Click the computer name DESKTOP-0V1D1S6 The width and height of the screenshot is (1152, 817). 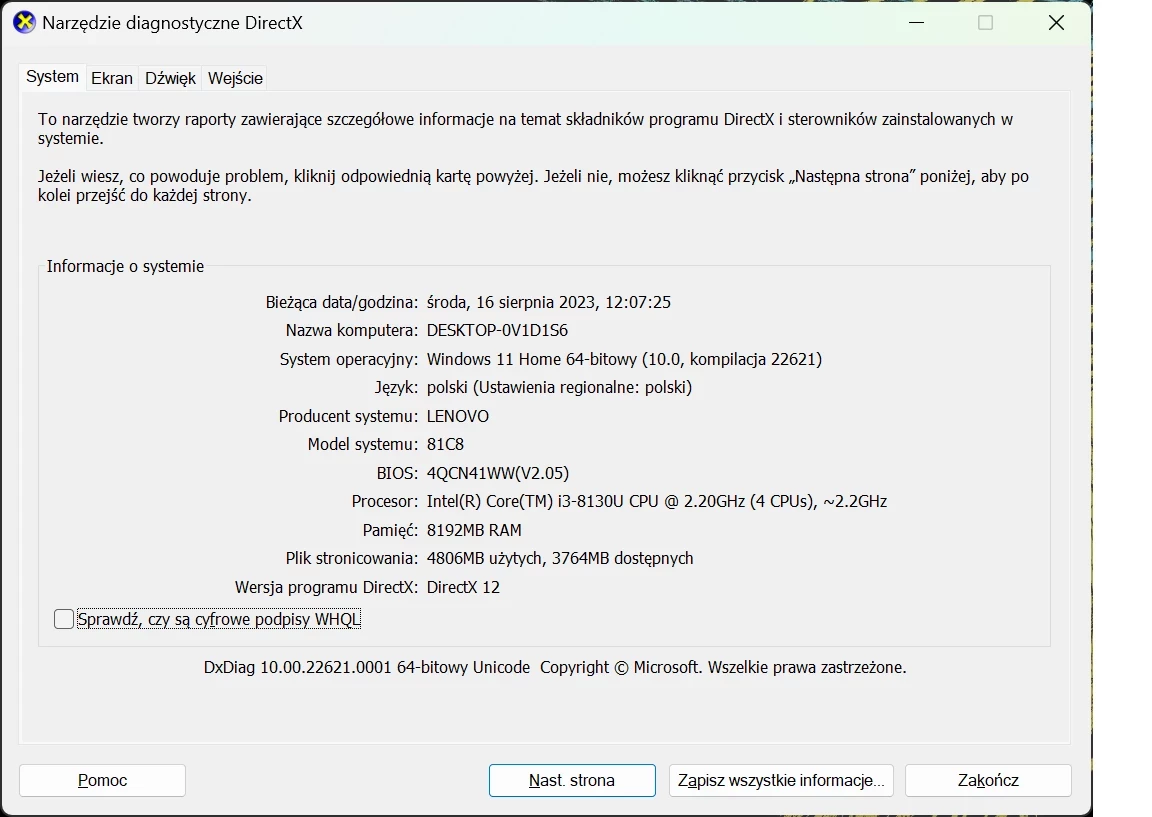tap(497, 330)
